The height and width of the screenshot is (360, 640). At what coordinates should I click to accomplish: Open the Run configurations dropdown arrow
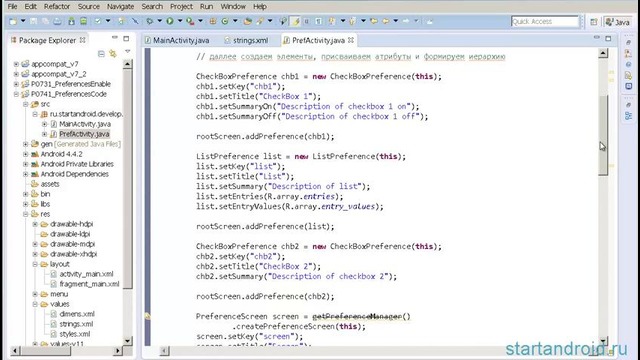[x=180, y=21]
